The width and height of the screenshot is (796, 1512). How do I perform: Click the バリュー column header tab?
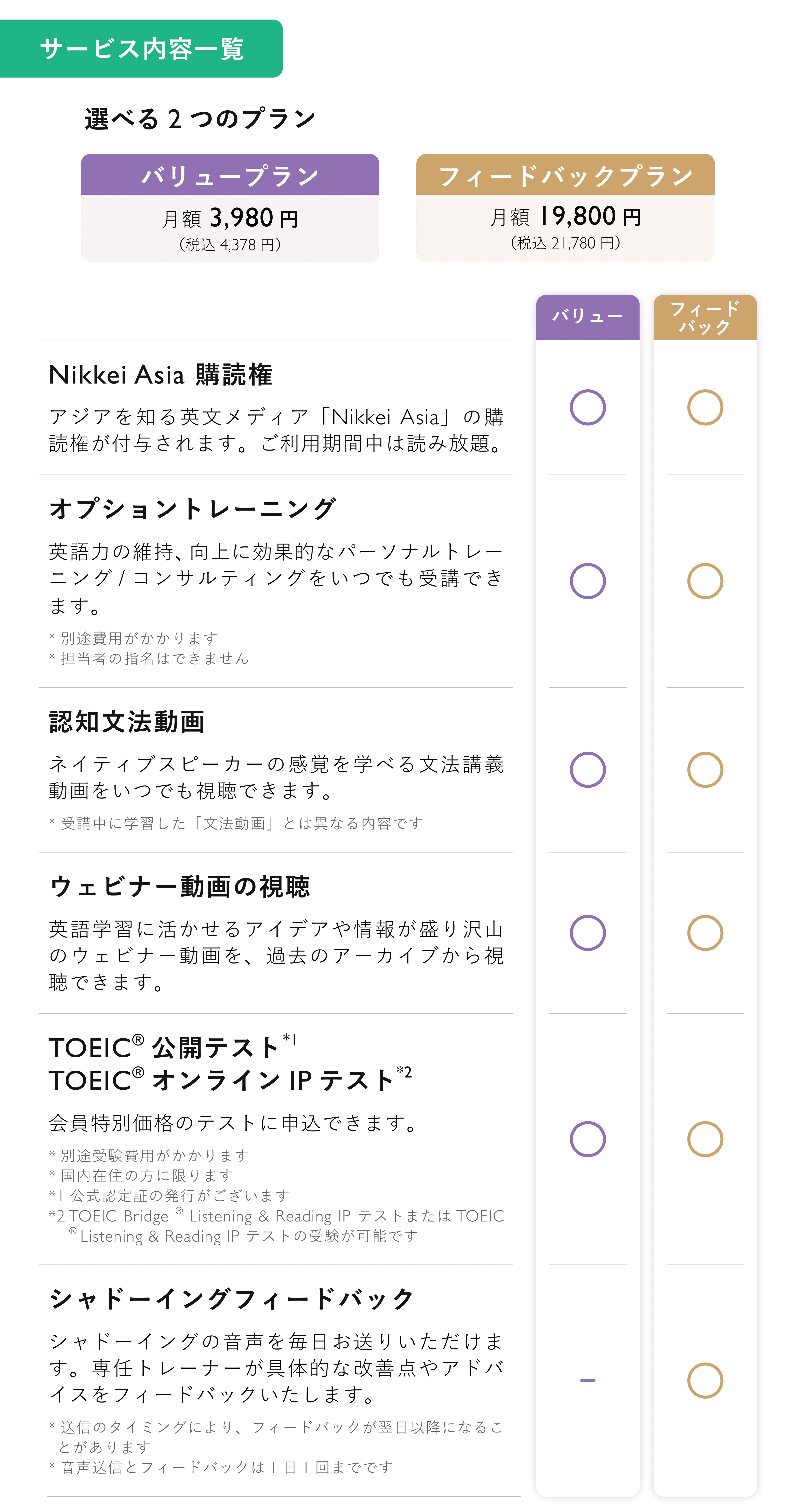click(587, 317)
